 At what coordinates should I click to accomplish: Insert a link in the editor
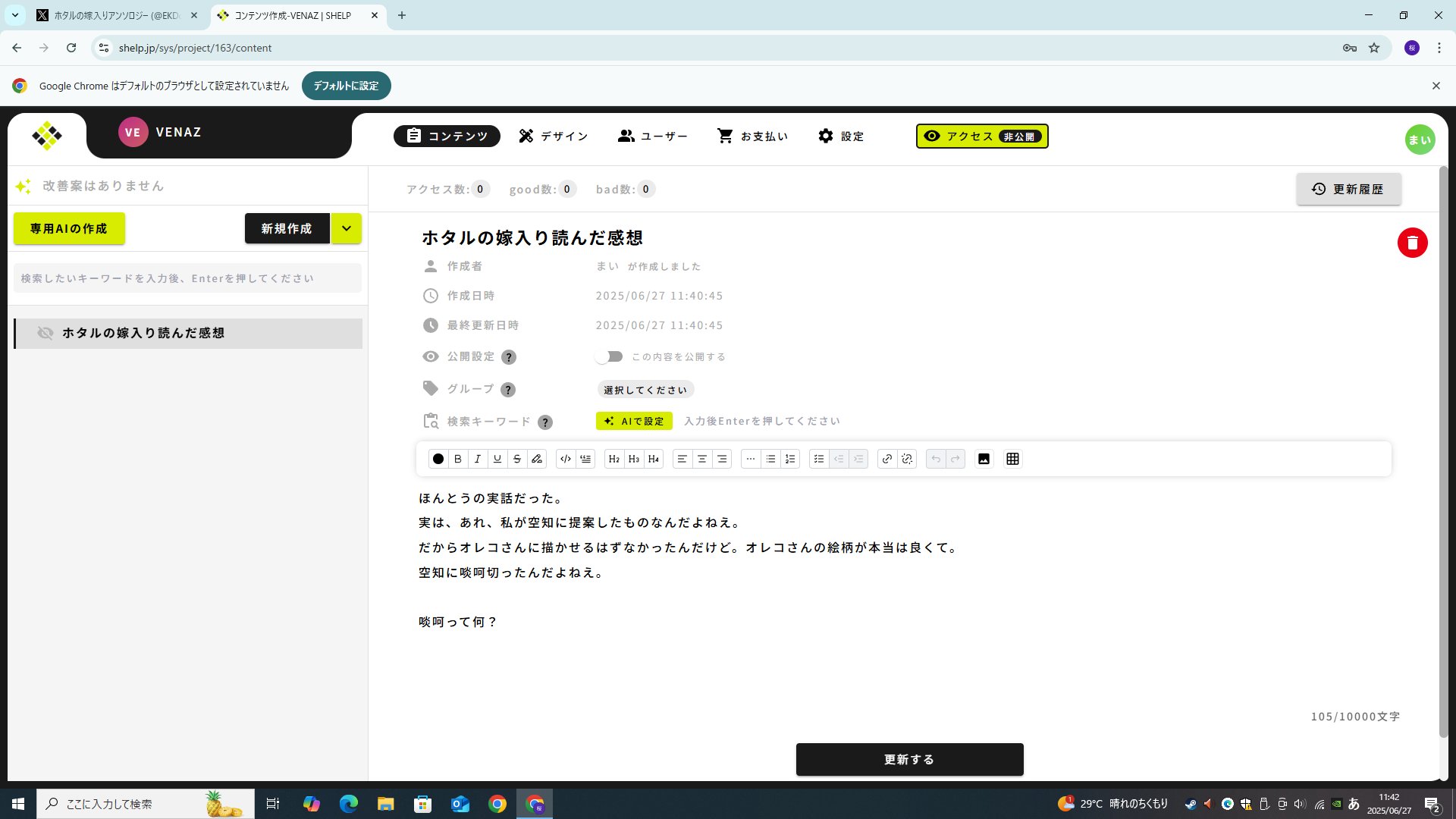pos(887,459)
